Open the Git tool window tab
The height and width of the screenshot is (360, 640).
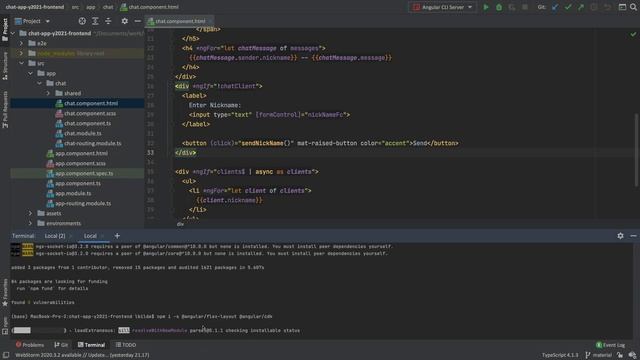[x=61, y=345]
